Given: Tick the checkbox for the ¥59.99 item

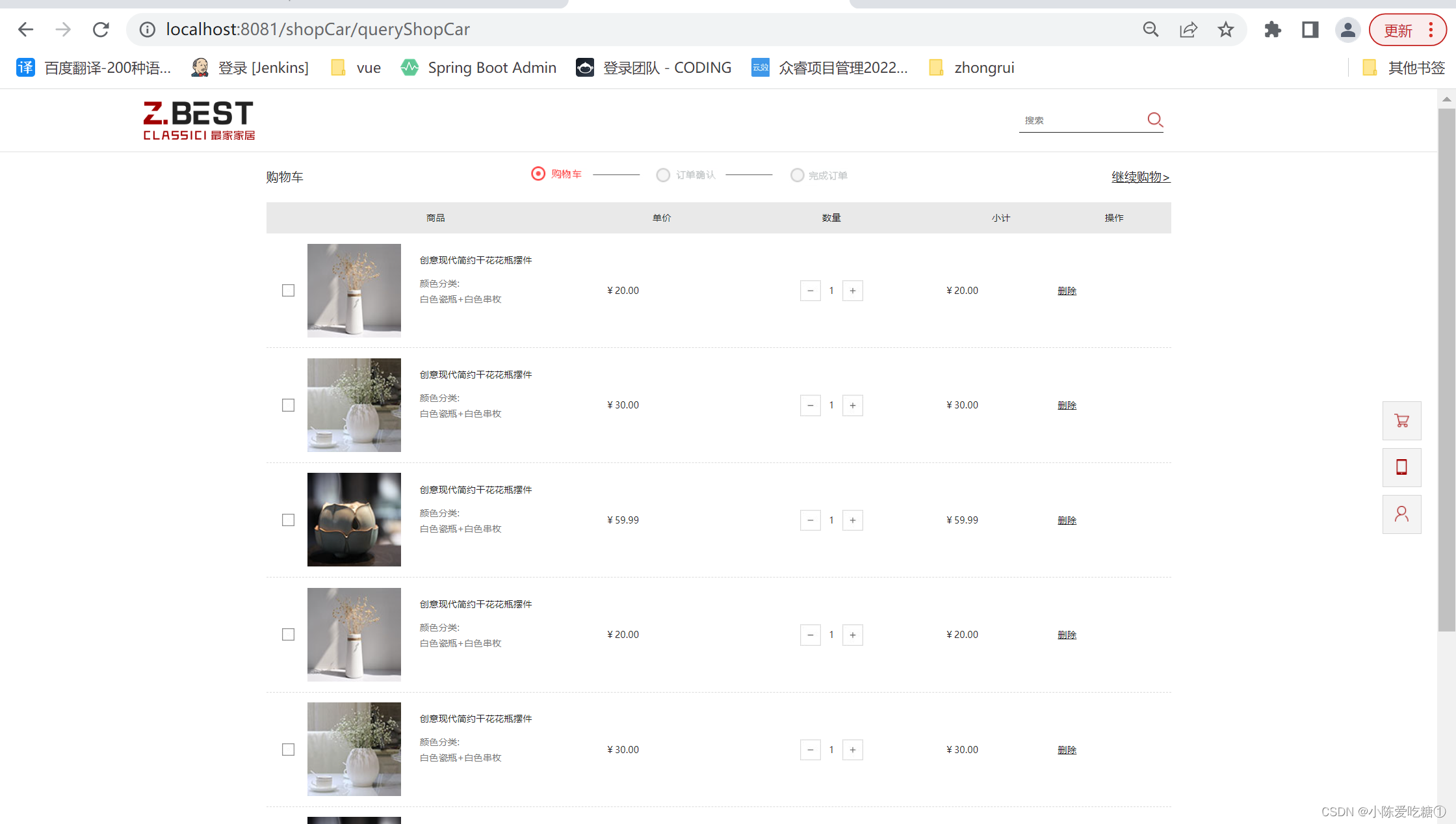Looking at the screenshot, I should click(x=288, y=520).
